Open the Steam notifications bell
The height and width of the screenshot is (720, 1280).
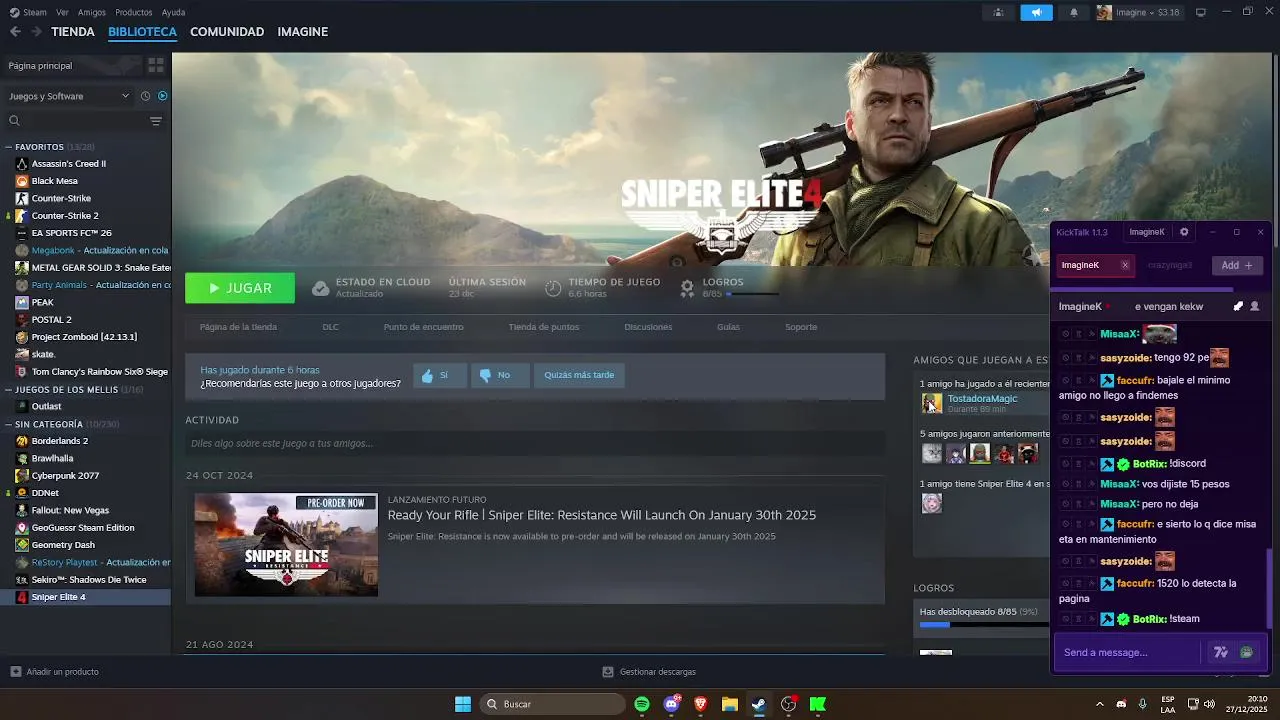1074,12
